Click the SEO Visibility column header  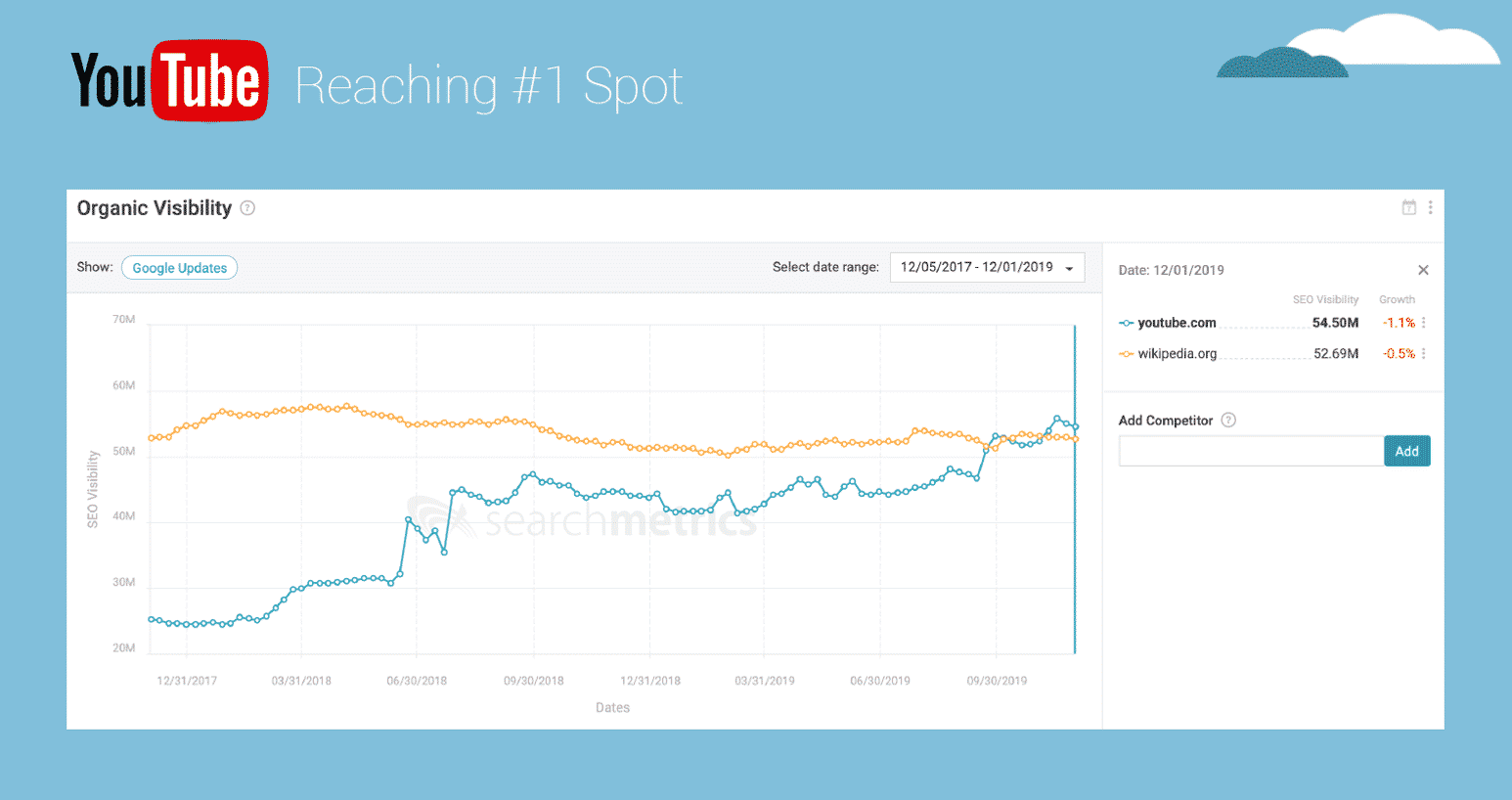1325,299
